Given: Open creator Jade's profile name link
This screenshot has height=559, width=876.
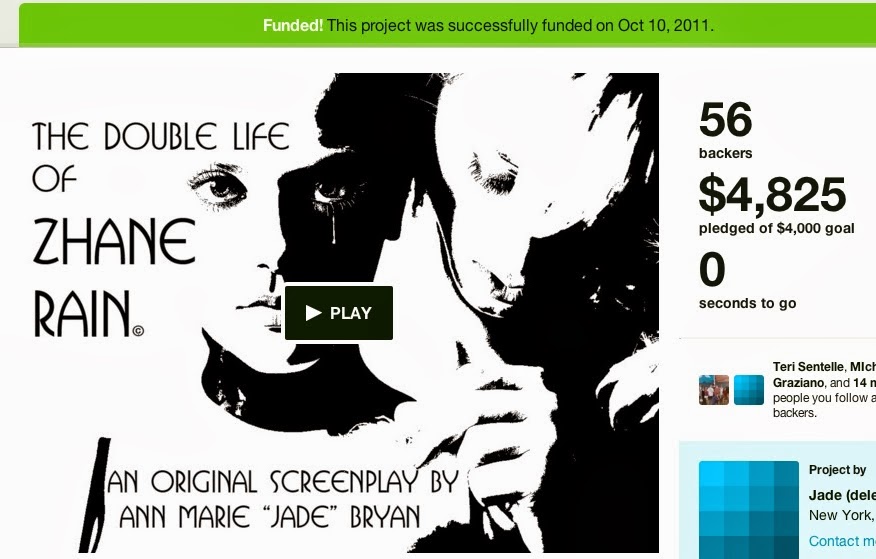Looking at the screenshot, I should (842, 495).
